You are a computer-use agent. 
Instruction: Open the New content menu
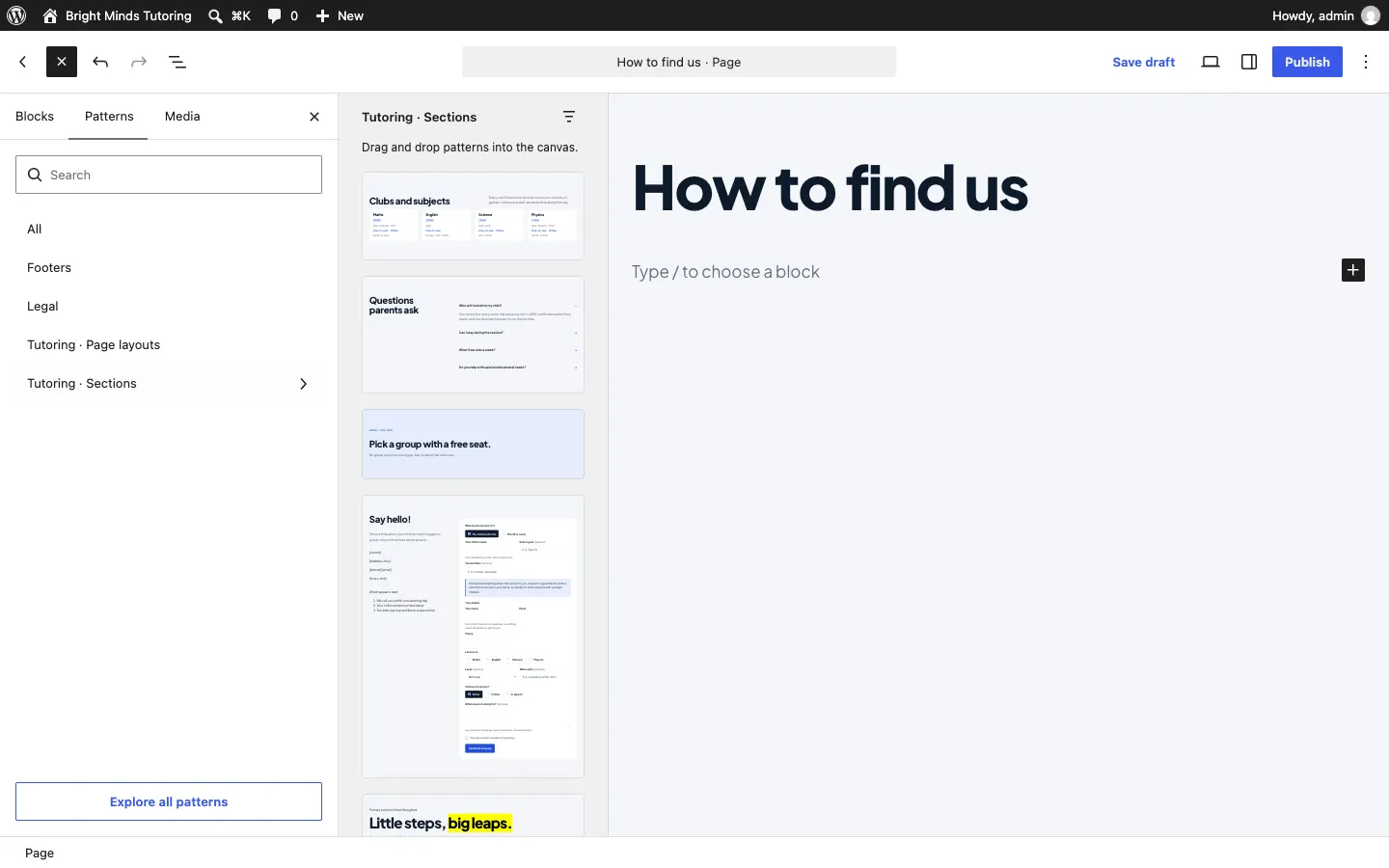tap(340, 15)
